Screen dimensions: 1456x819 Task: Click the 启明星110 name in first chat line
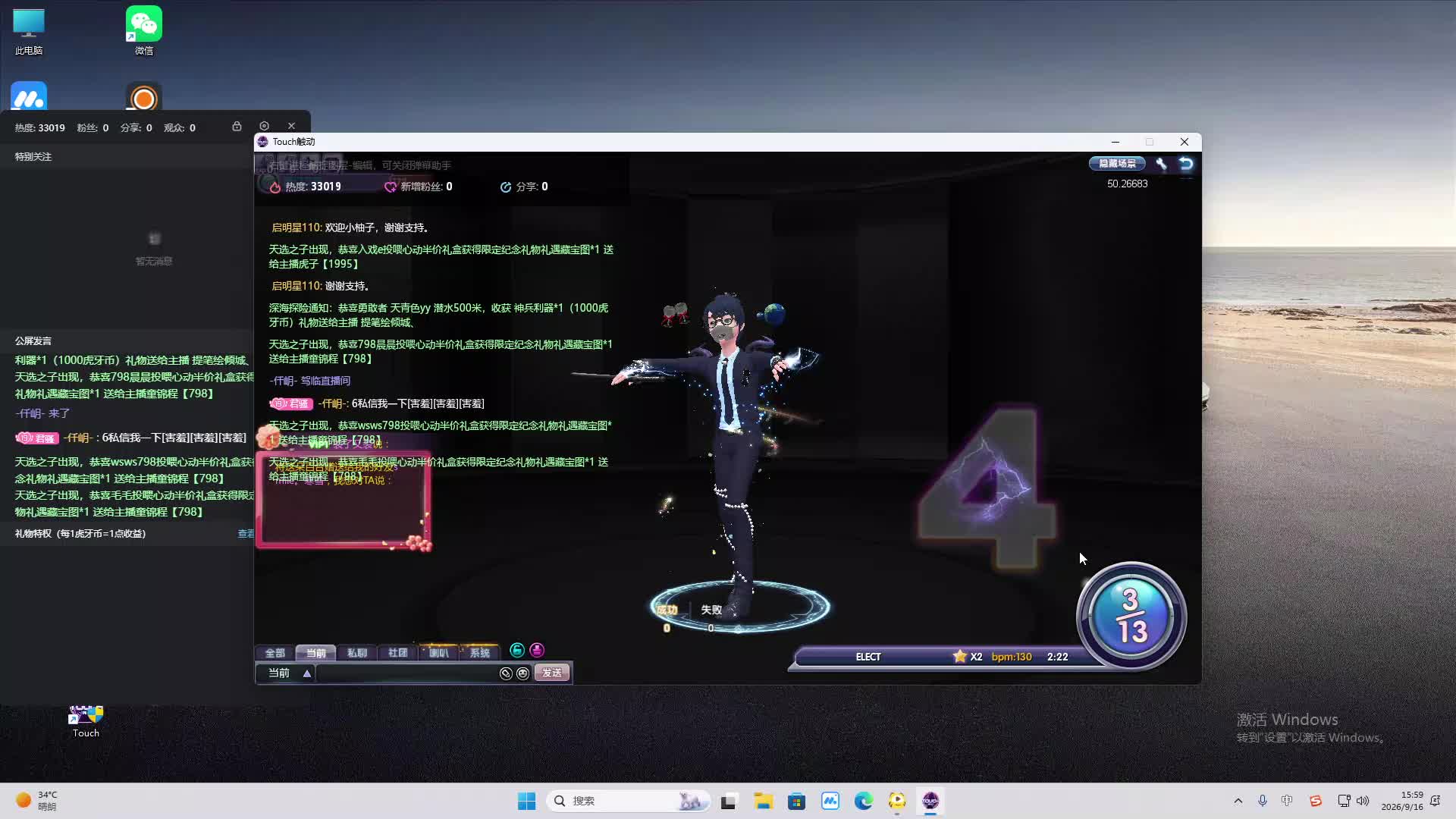click(297, 227)
